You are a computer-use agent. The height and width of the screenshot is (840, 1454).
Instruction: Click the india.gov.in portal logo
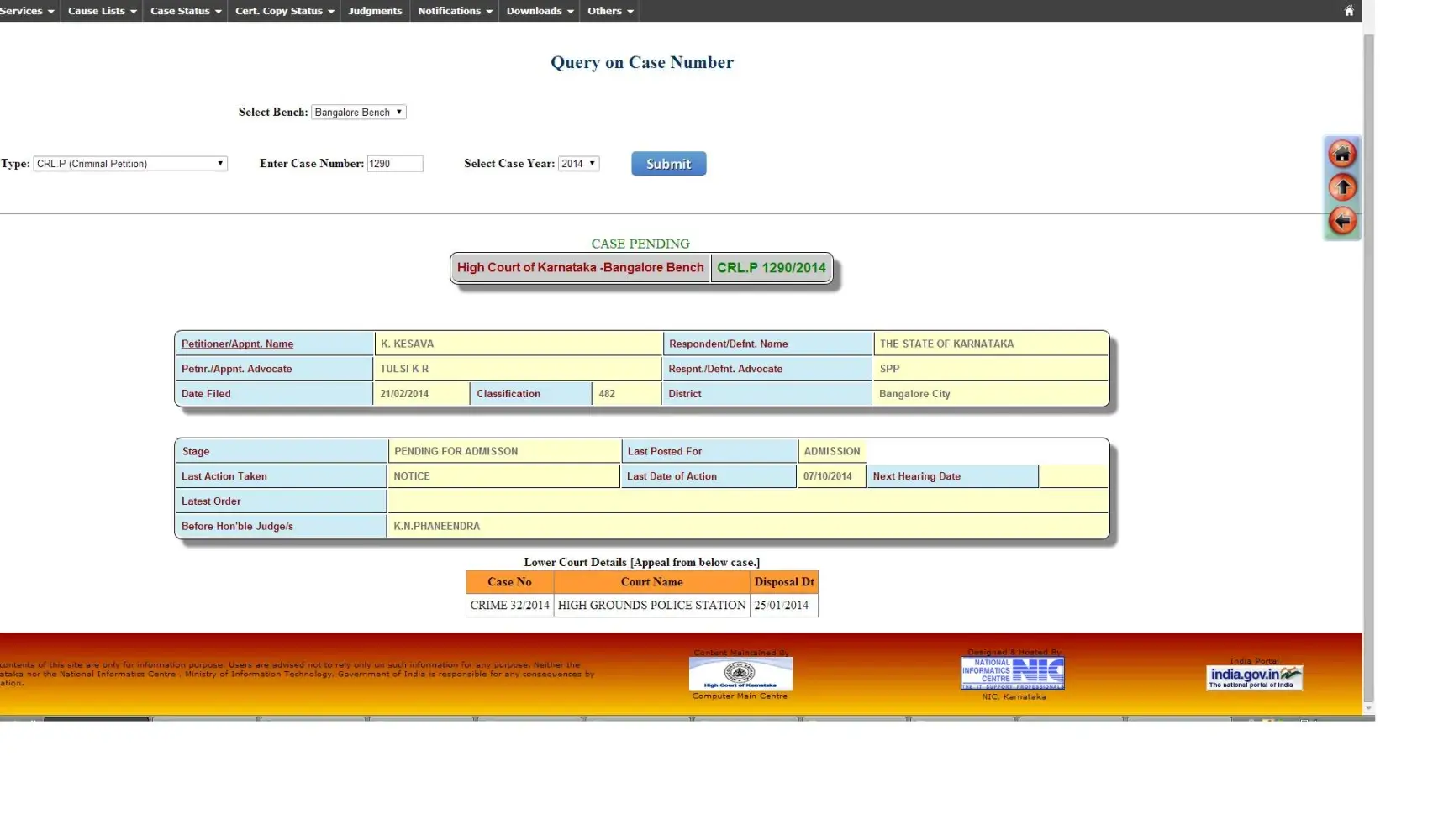coord(1254,677)
